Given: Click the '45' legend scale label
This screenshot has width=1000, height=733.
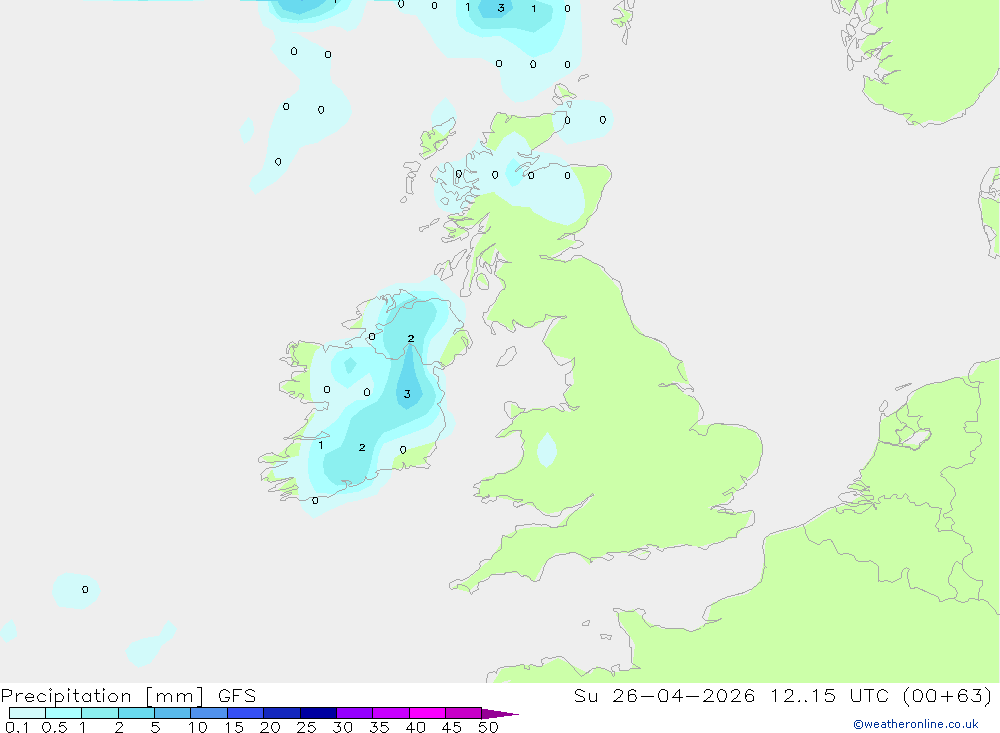Looking at the screenshot, I should pos(452,727).
